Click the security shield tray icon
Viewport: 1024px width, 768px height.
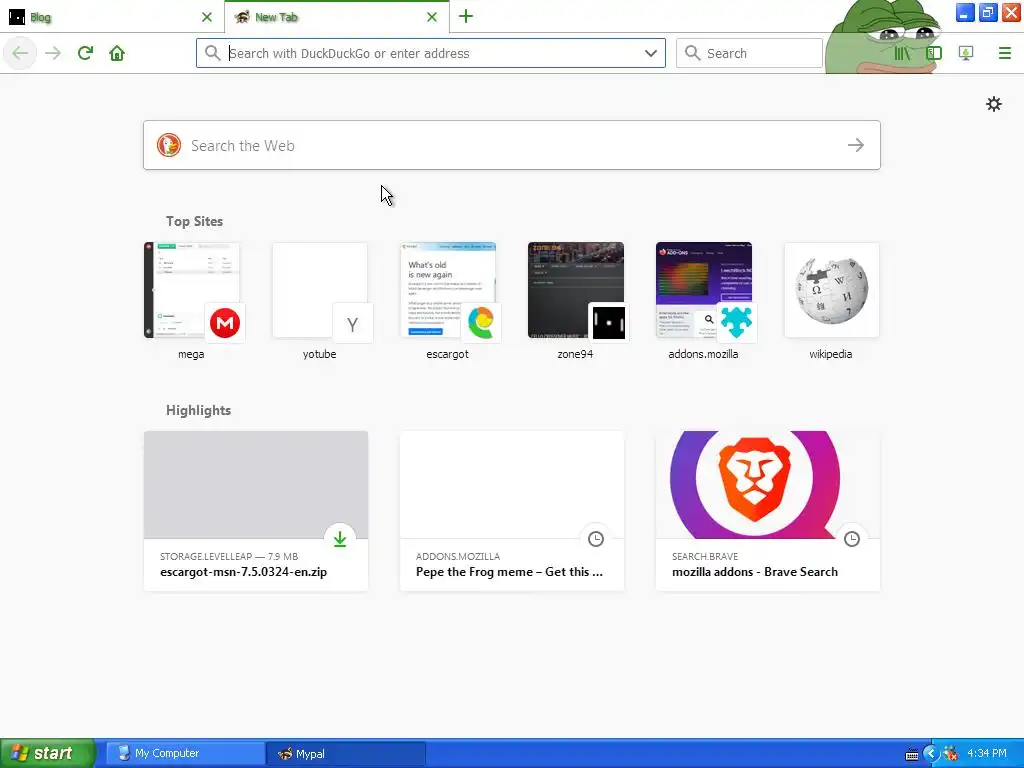pyautogui.click(x=950, y=754)
